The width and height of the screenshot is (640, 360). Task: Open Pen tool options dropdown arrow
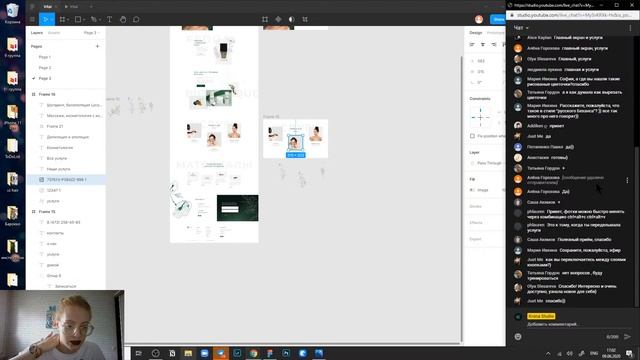(x=100, y=20)
